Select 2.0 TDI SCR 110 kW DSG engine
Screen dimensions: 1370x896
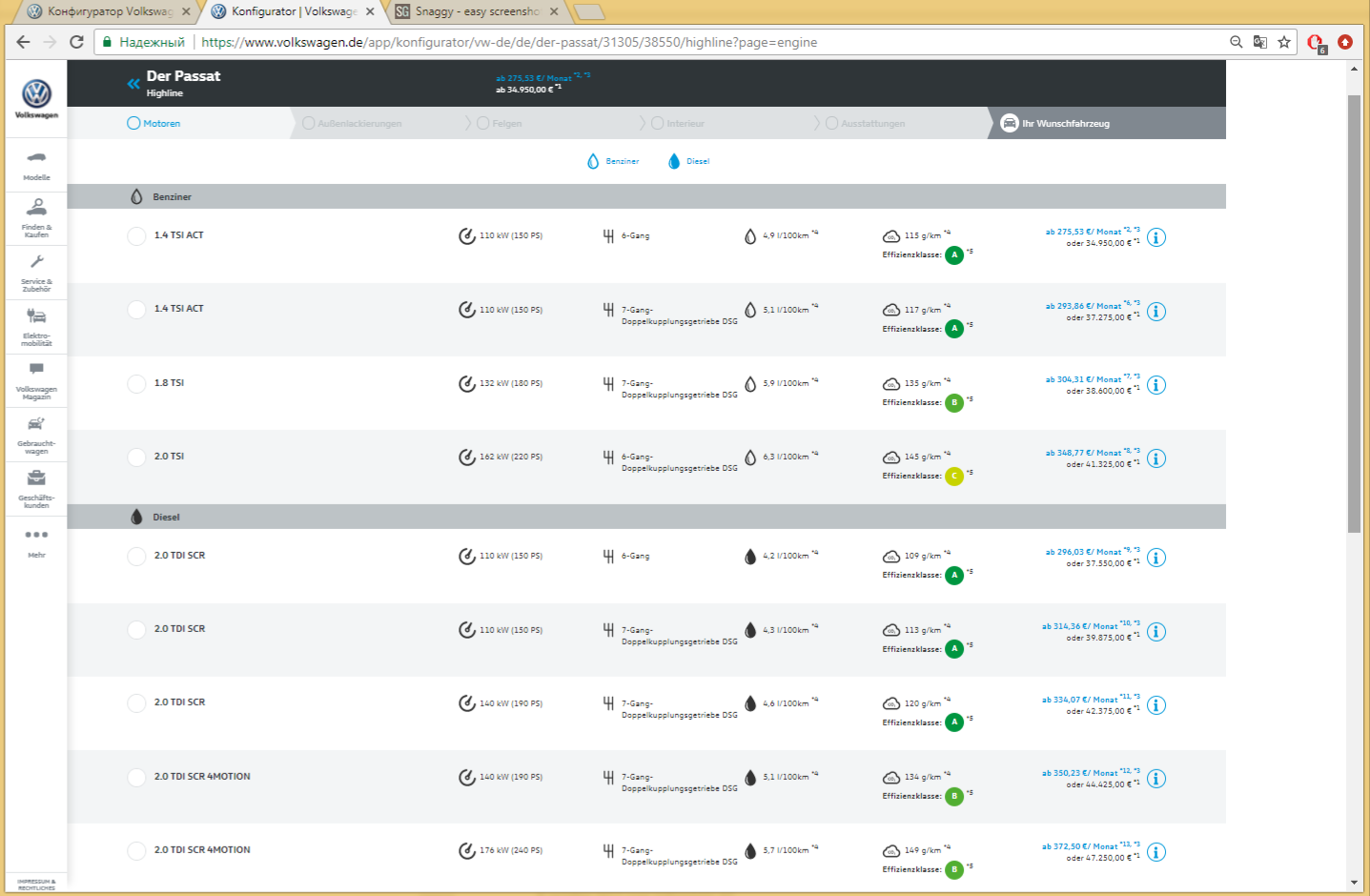(x=136, y=630)
